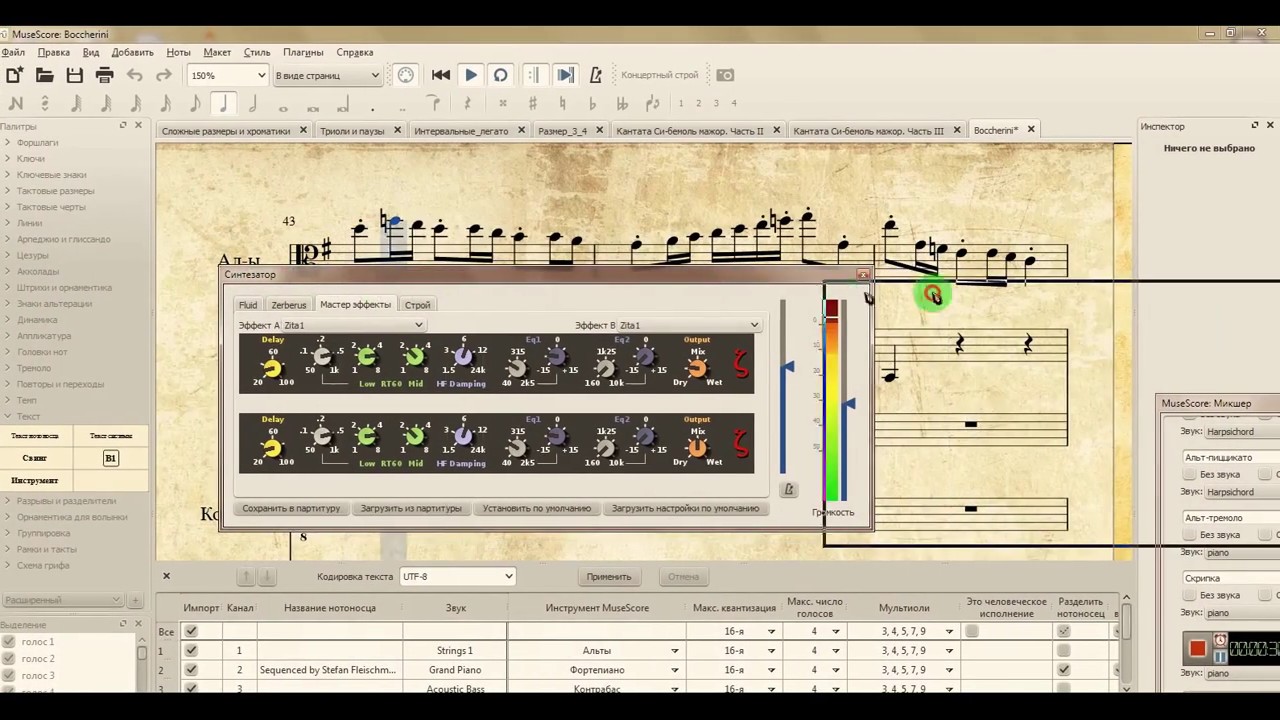The height and width of the screenshot is (720, 1280).
Task: Apply natural accidental
Action: tap(562, 103)
